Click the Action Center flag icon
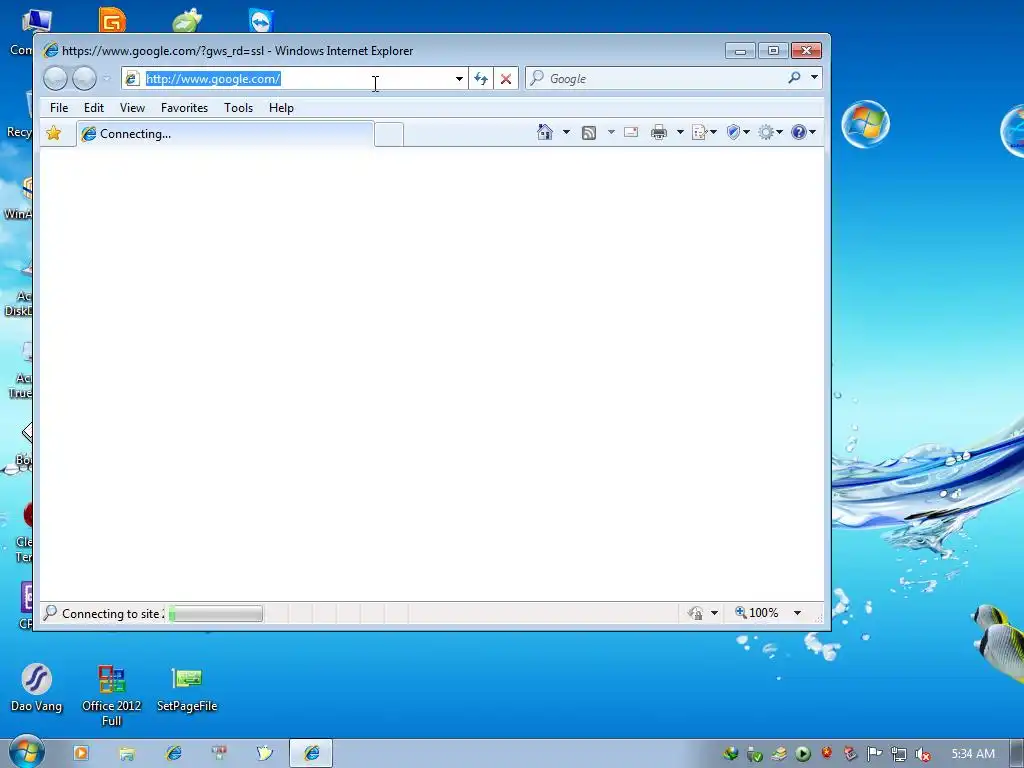The height and width of the screenshot is (768, 1024). [x=874, y=754]
